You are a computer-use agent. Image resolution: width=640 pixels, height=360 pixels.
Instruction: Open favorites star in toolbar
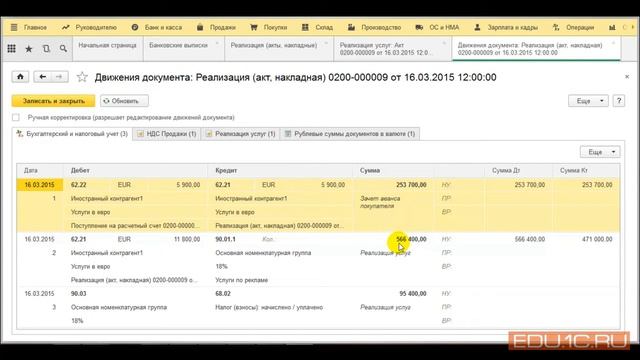tap(29, 49)
